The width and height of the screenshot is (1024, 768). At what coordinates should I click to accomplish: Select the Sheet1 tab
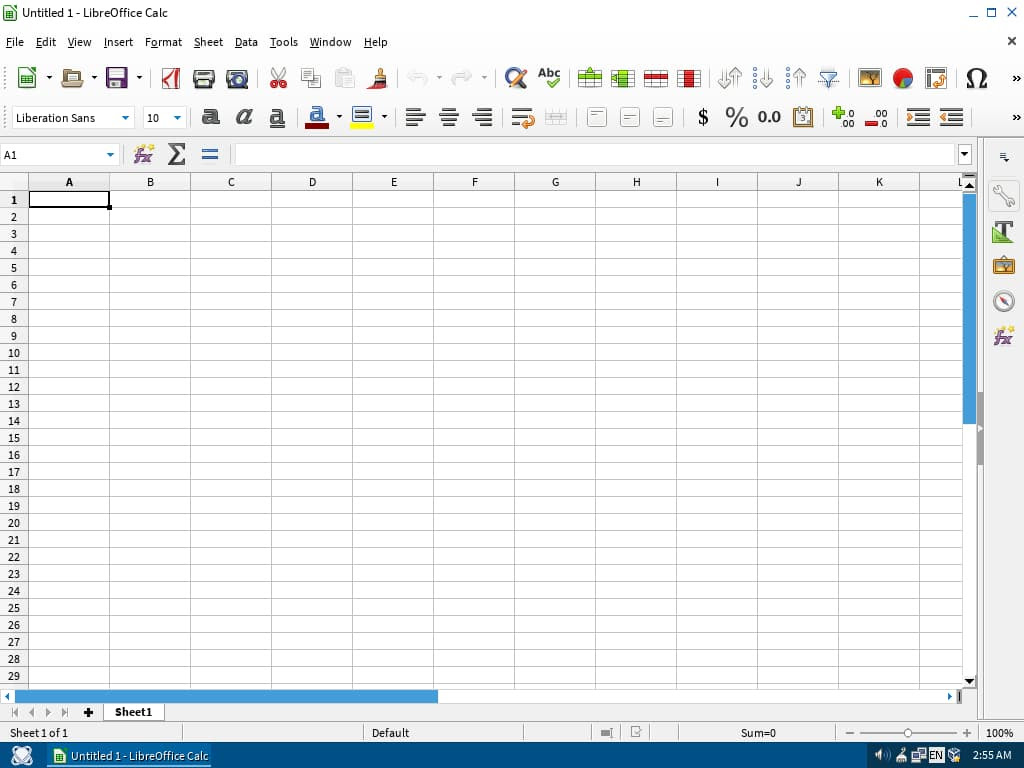(133, 711)
